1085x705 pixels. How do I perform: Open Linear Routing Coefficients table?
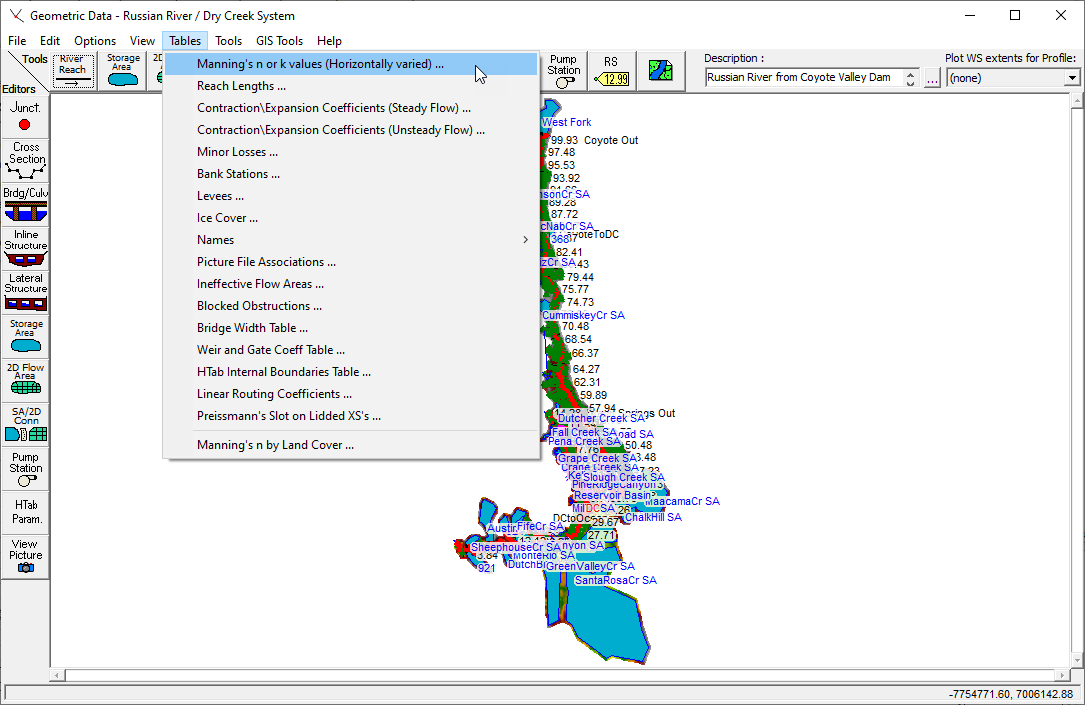(352, 394)
